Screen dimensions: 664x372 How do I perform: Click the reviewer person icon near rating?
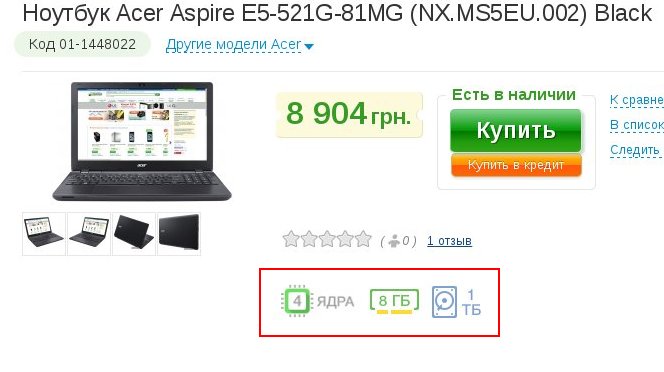pyautogui.click(x=394, y=241)
